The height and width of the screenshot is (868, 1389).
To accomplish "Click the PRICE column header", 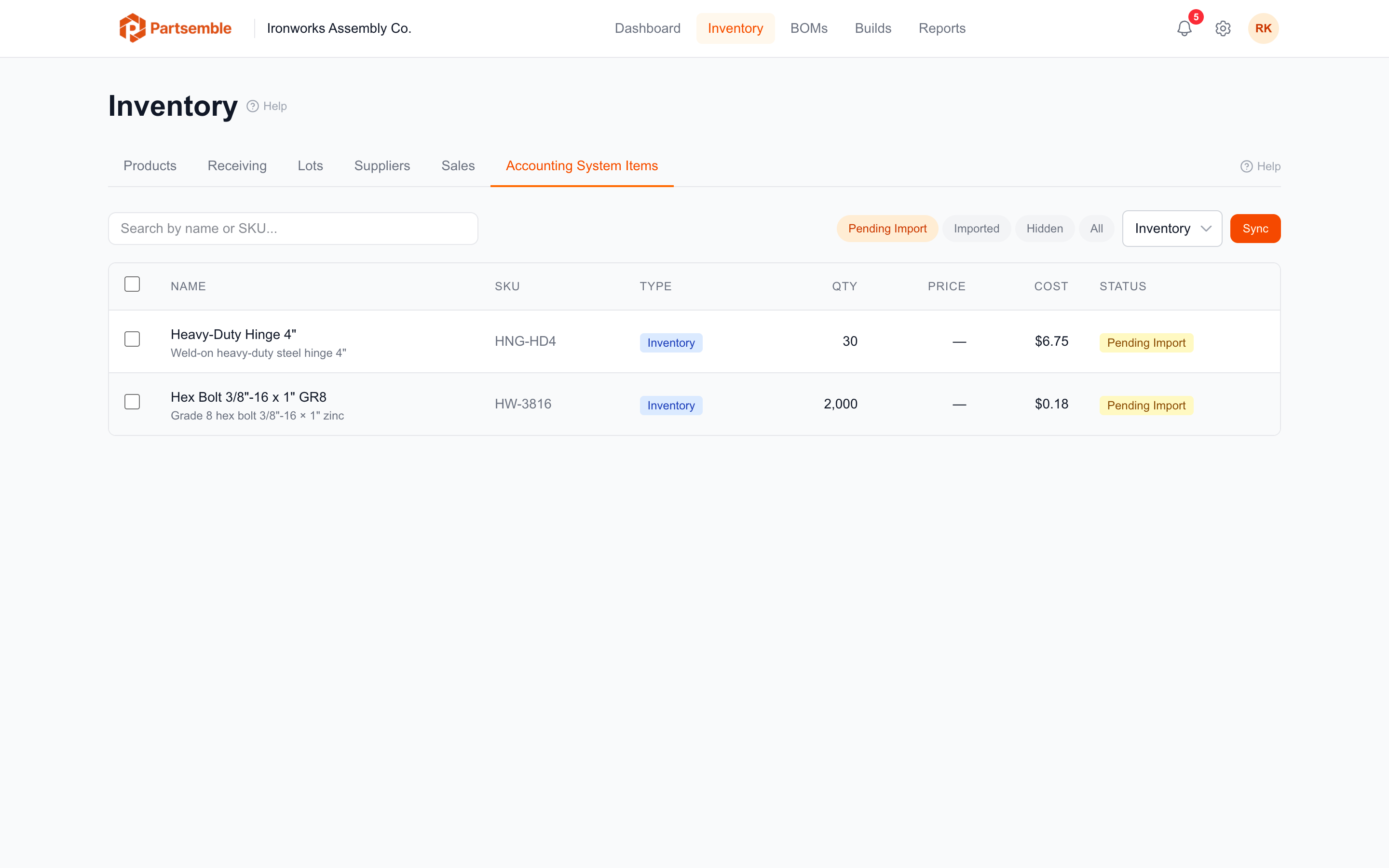I will [946, 286].
